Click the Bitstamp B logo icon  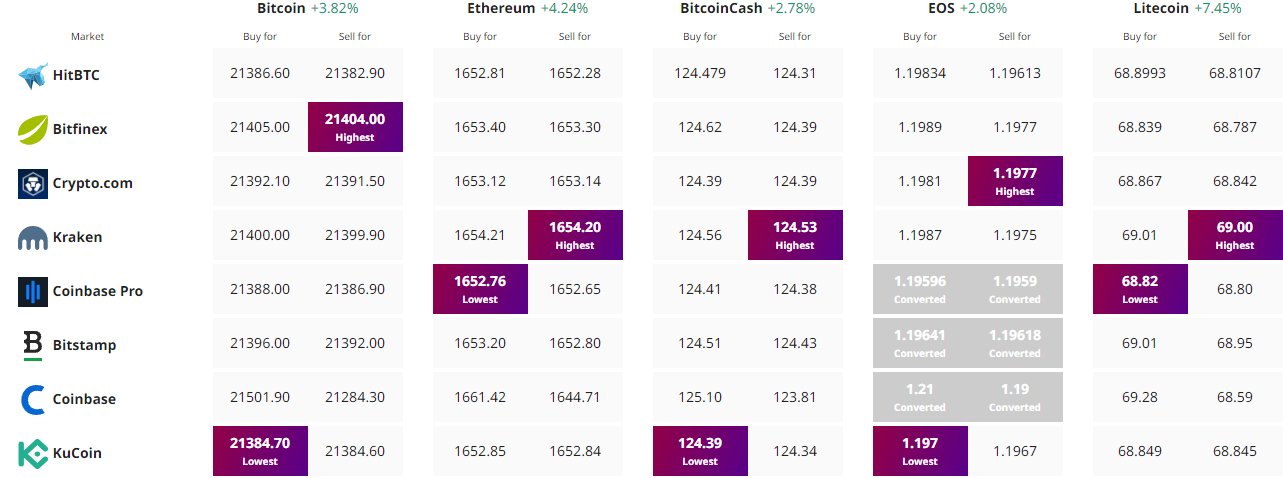pos(33,345)
